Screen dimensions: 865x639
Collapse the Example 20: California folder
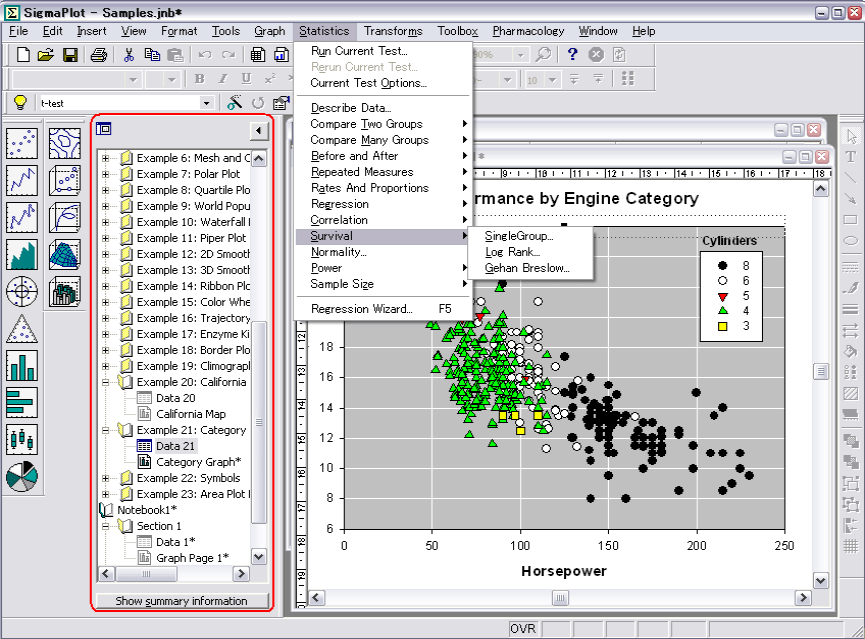tap(106, 382)
